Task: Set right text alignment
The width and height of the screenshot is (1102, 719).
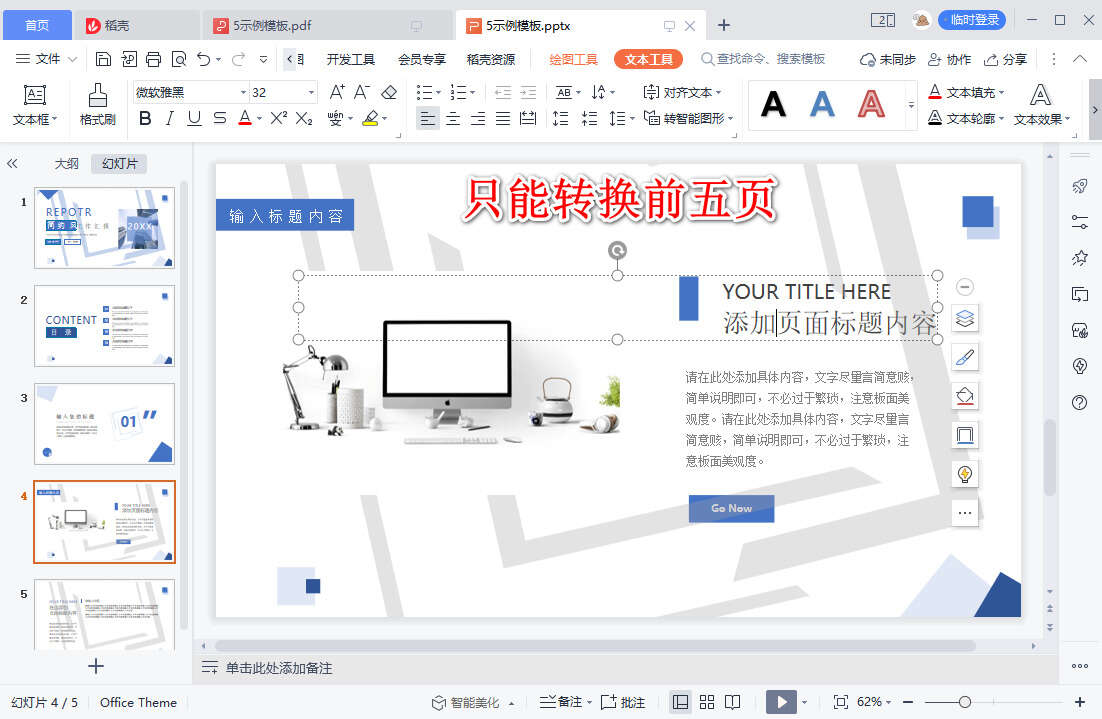Action: click(478, 118)
